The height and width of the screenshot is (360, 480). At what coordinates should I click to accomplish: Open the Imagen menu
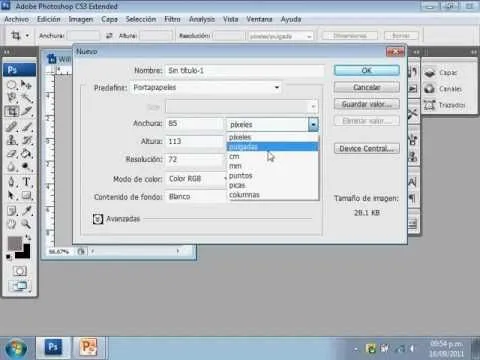(x=81, y=19)
